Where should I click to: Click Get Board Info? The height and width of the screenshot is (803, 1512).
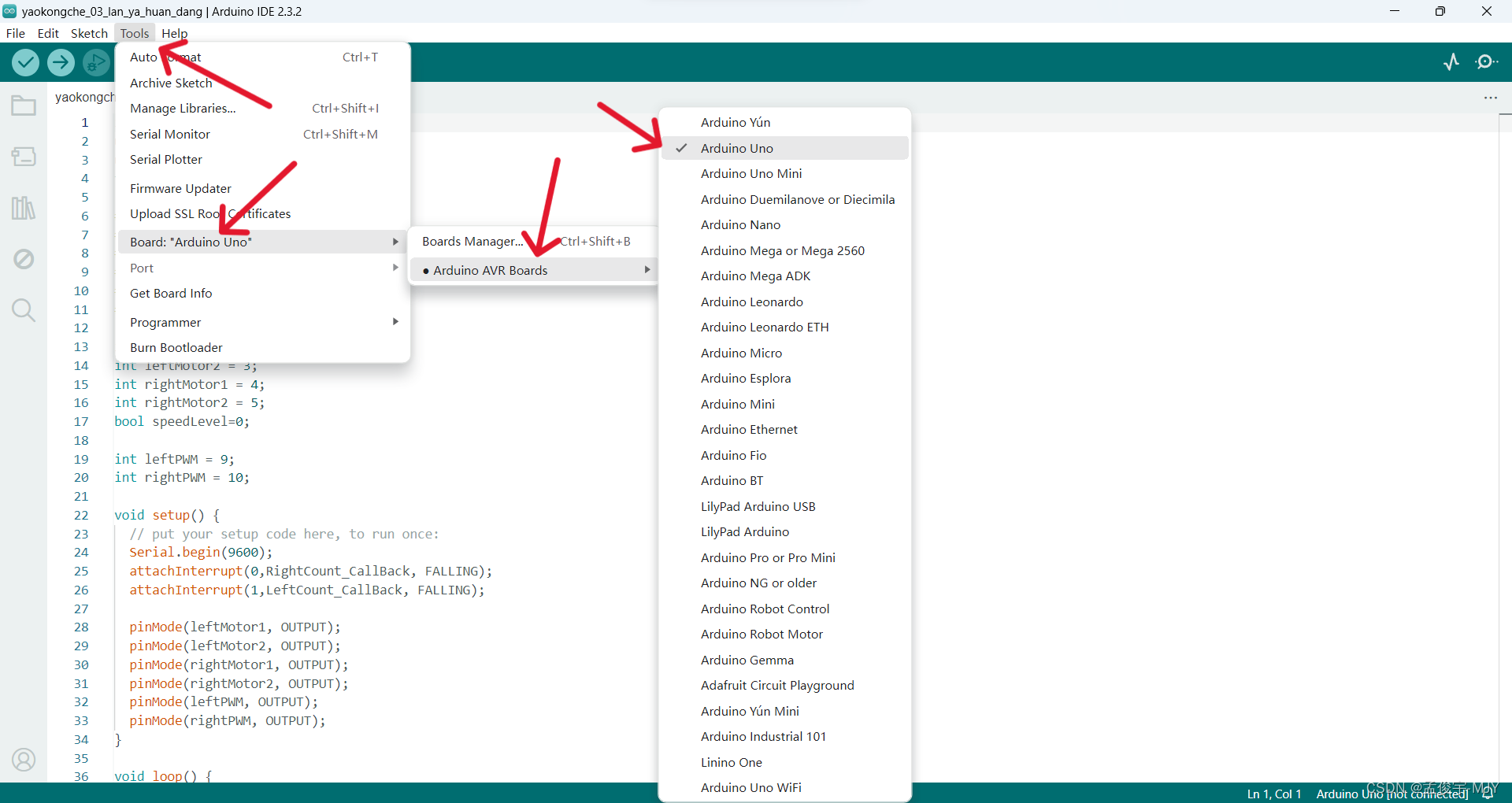[x=171, y=293]
